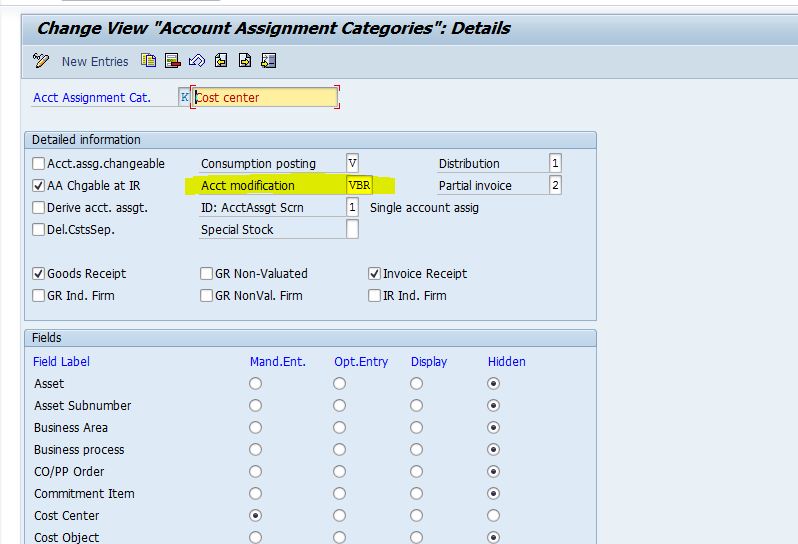The image size is (798, 544).
Task: Click the ID: AcctAssgt Scrn field
Action: pos(352,207)
